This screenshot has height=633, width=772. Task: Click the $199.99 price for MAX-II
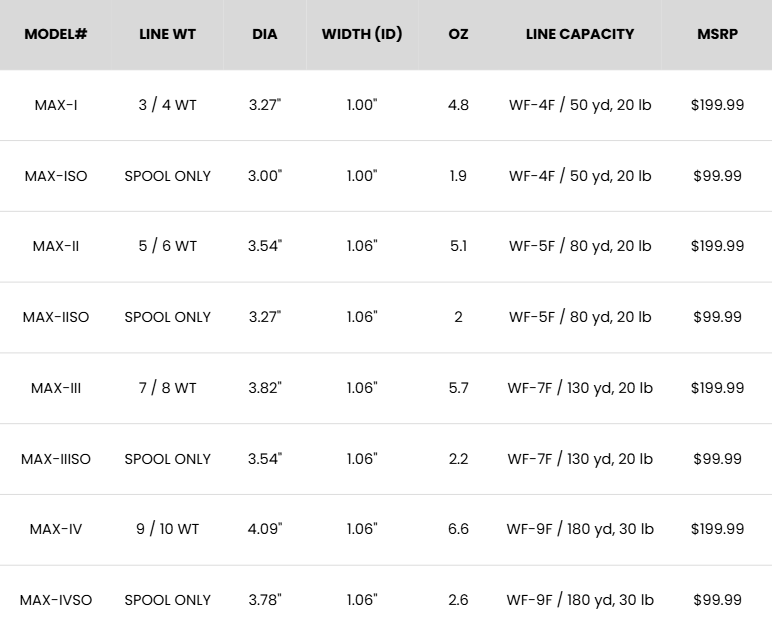click(x=717, y=246)
